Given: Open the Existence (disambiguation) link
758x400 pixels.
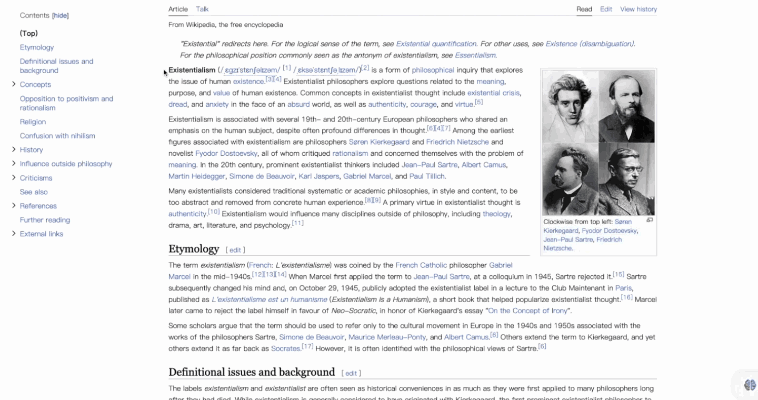Looking at the screenshot, I should (x=589, y=44).
